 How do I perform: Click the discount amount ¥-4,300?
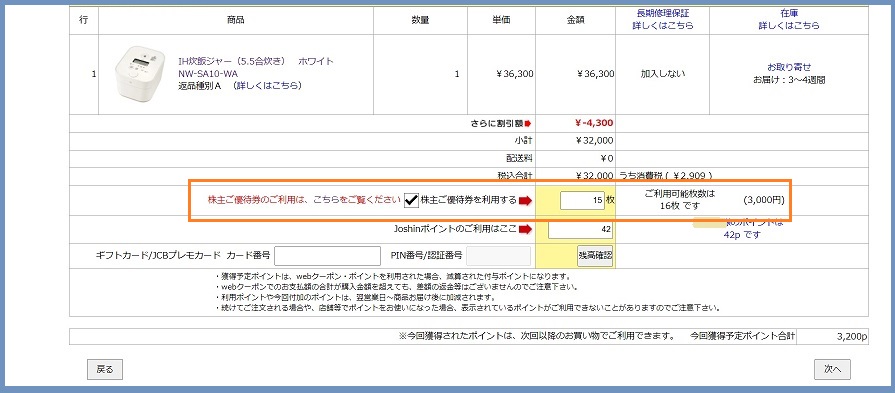pos(595,123)
